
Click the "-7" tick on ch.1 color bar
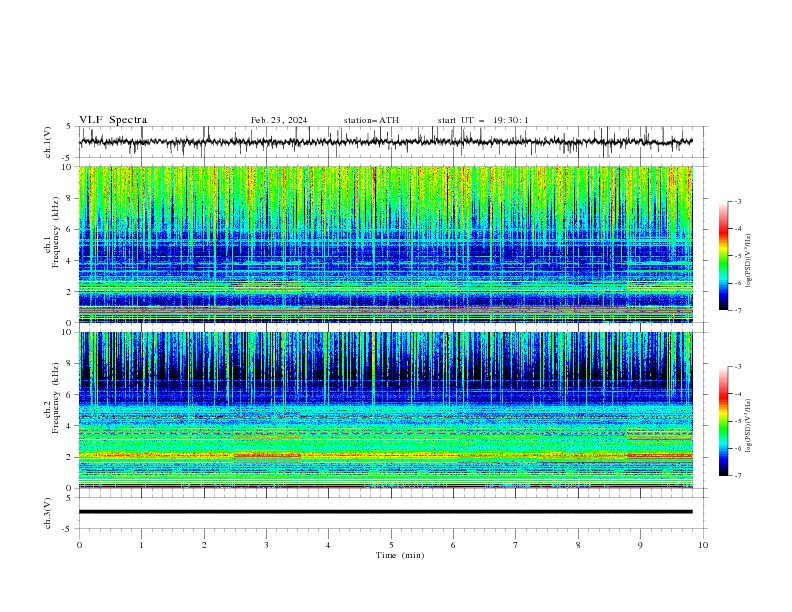[x=738, y=311]
